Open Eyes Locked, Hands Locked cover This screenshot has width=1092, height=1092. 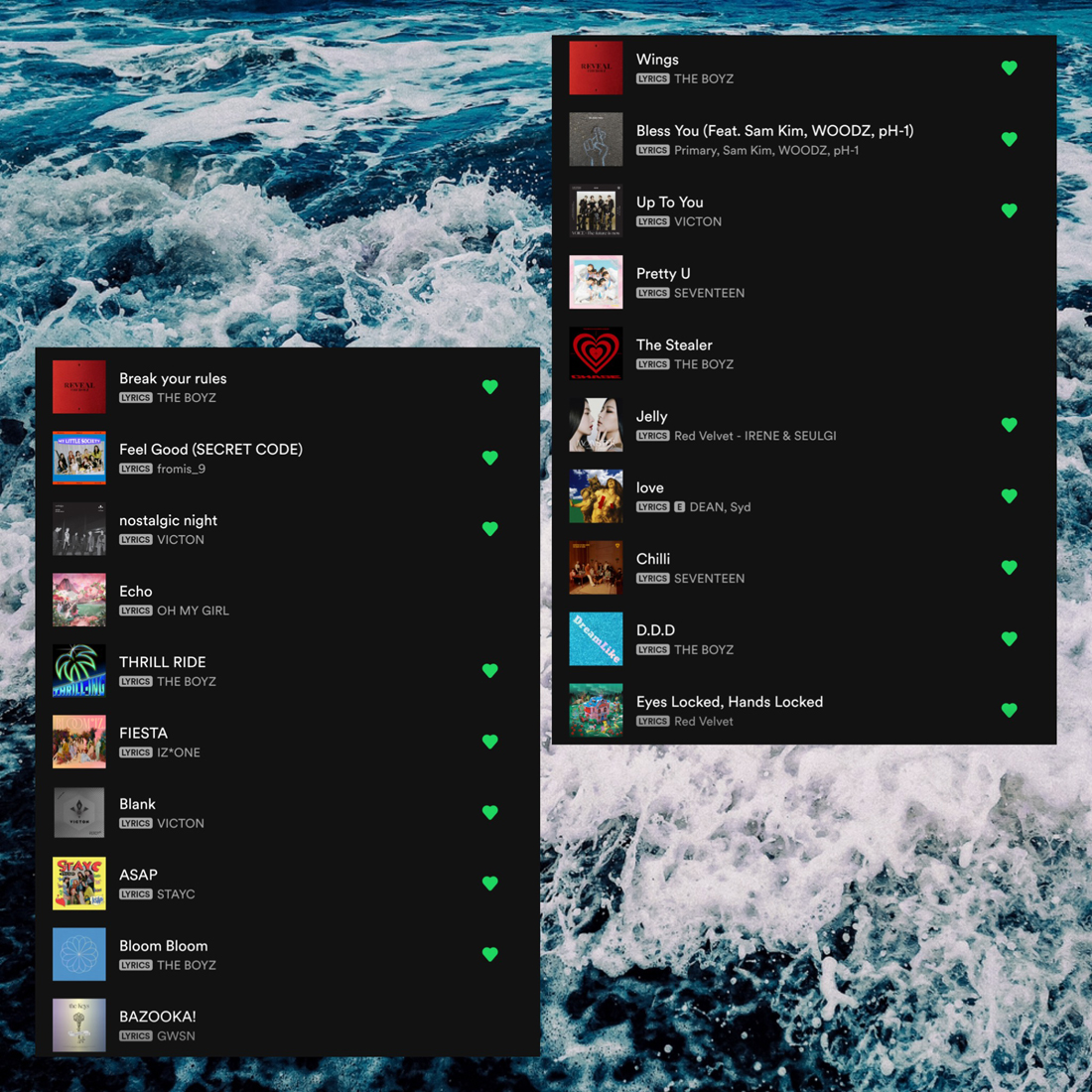tap(597, 711)
